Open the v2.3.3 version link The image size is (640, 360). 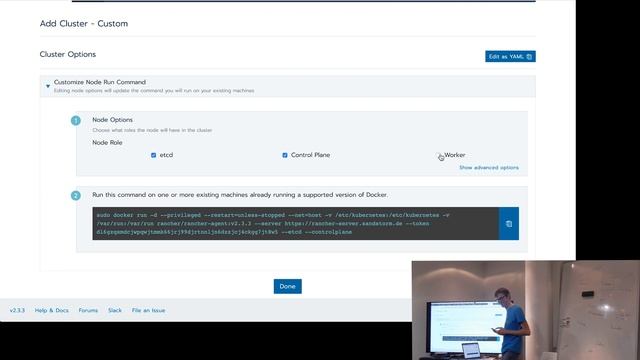pos(17,310)
